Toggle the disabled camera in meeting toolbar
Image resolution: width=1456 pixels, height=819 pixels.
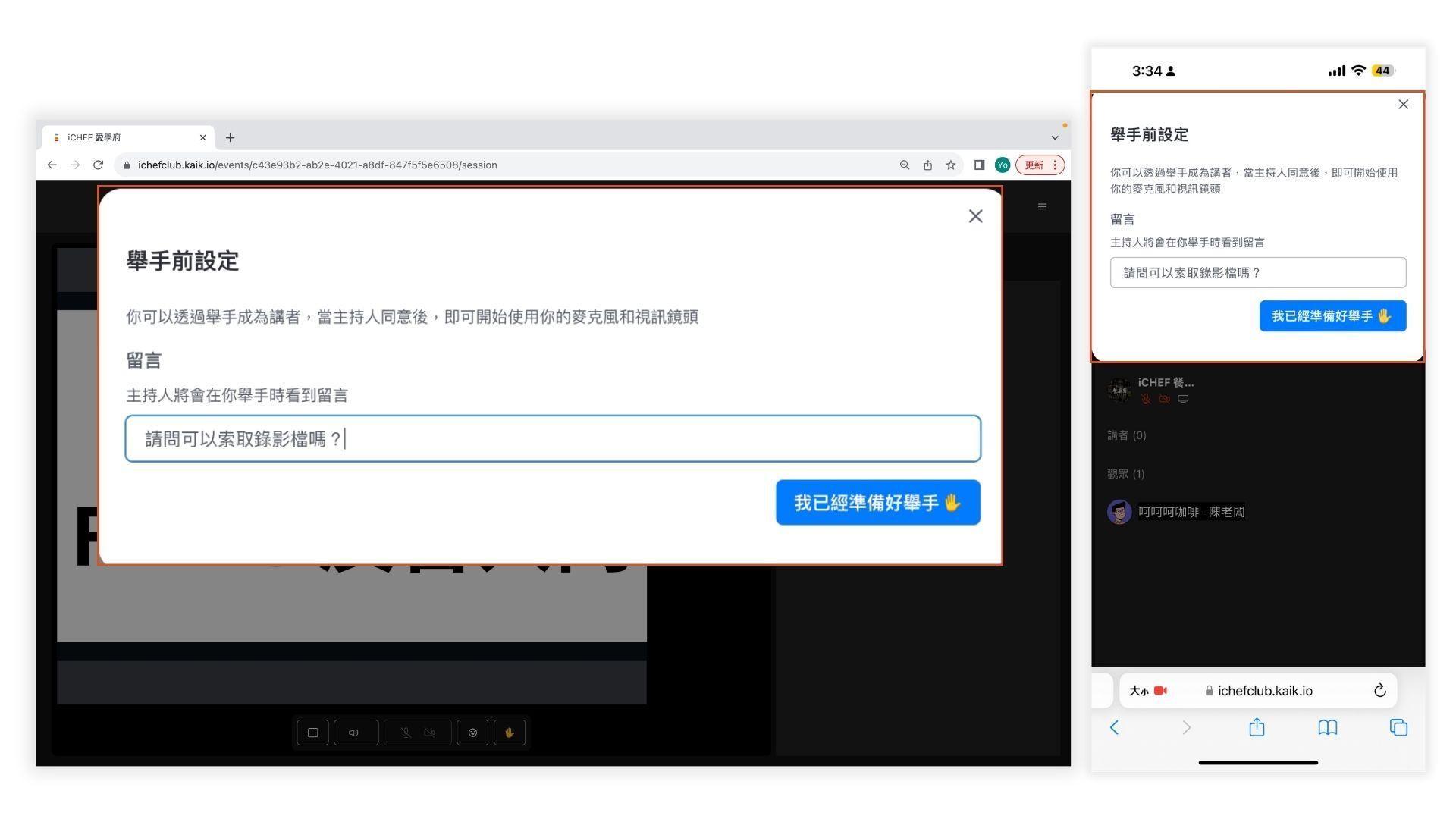429,733
